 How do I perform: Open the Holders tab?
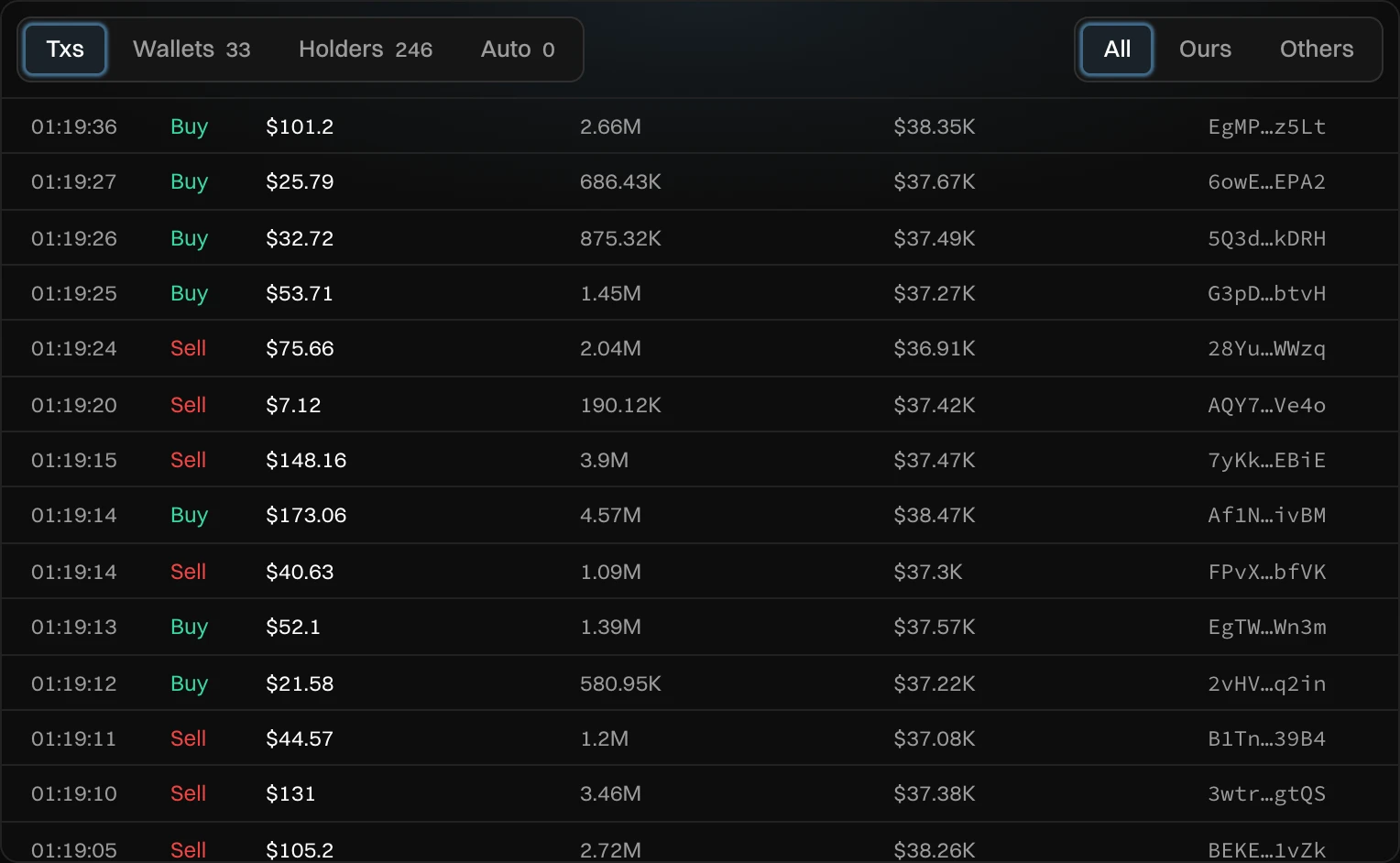[x=366, y=49]
